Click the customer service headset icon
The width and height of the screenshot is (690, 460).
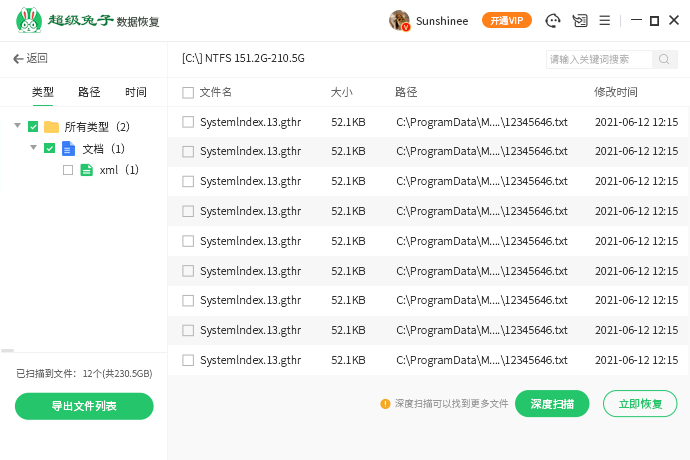(x=553, y=21)
